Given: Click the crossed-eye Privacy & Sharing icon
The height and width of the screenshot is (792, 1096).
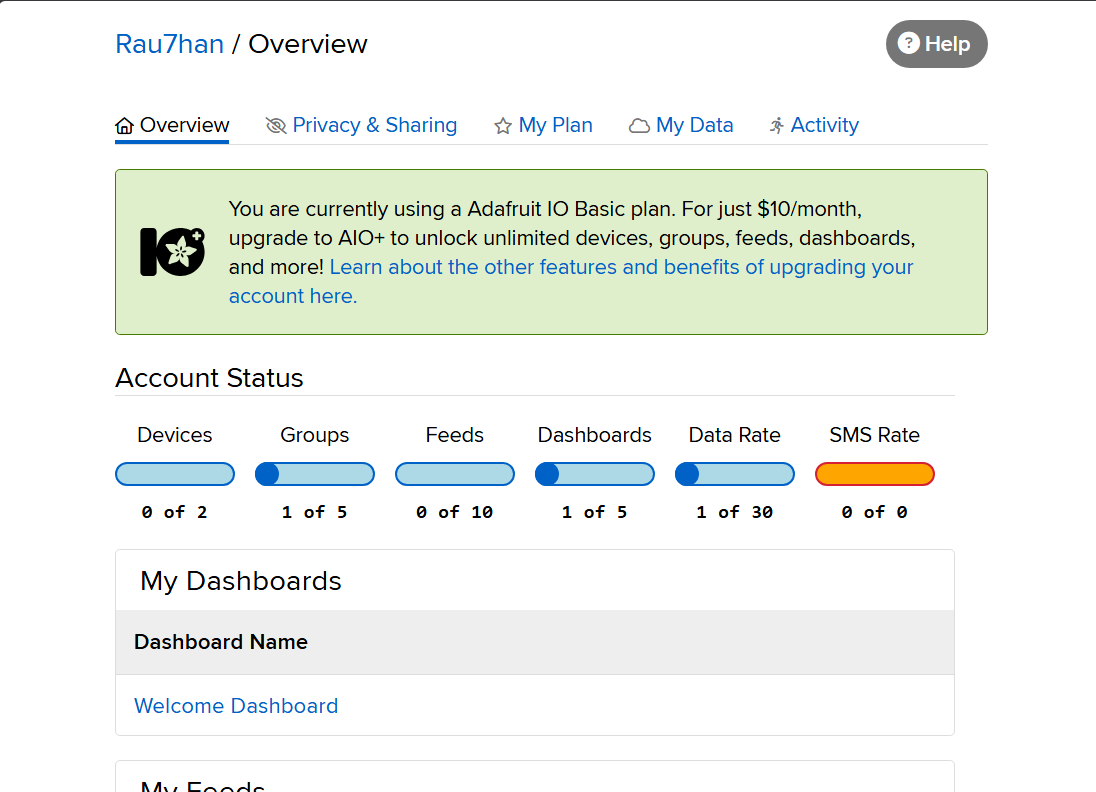Looking at the screenshot, I should [x=276, y=126].
